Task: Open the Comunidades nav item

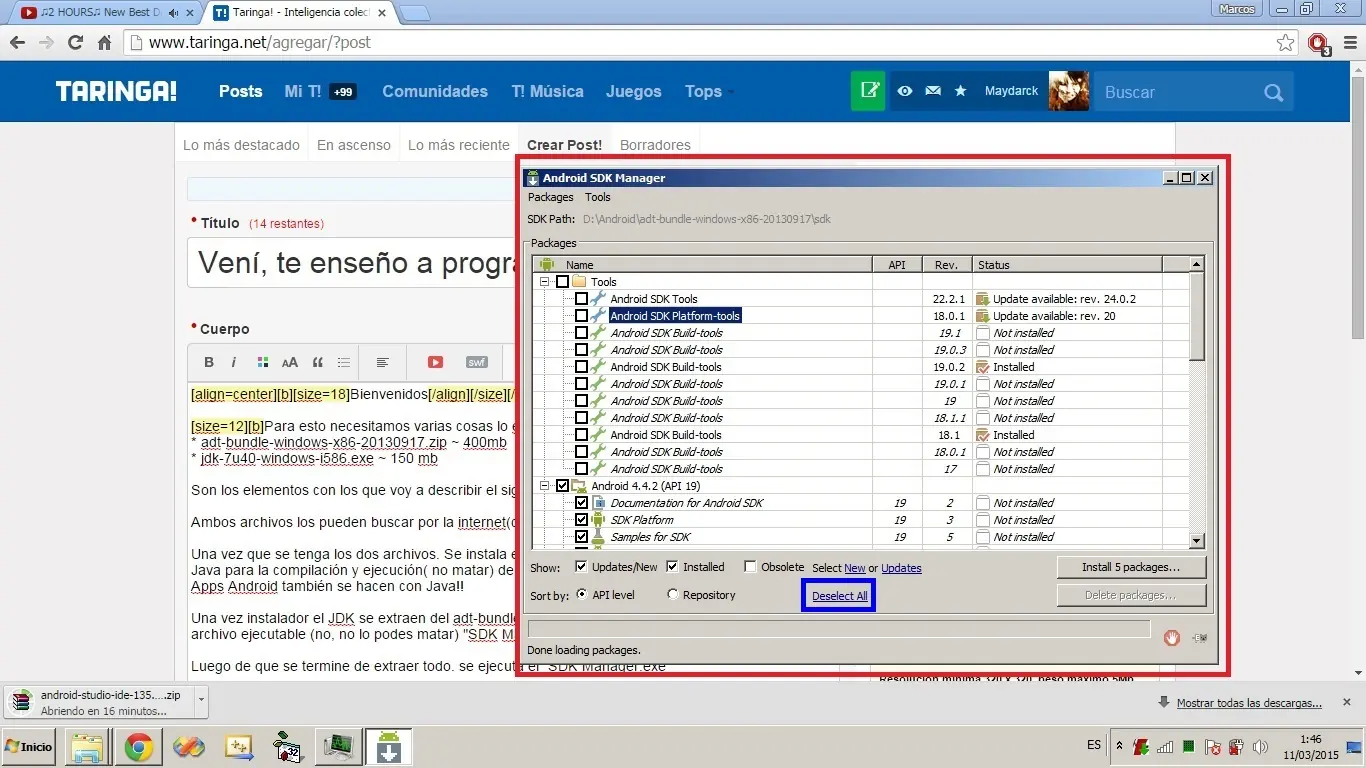Action: (x=435, y=91)
